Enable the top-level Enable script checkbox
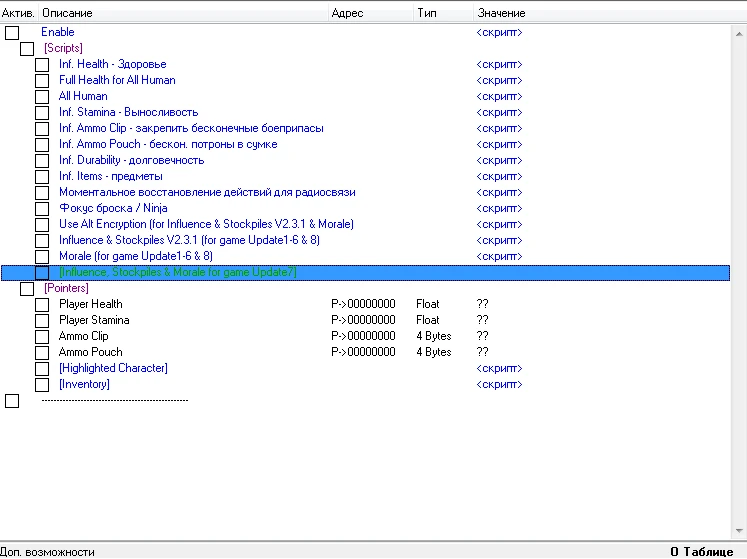The height and width of the screenshot is (559, 747). click(x=12, y=33)
